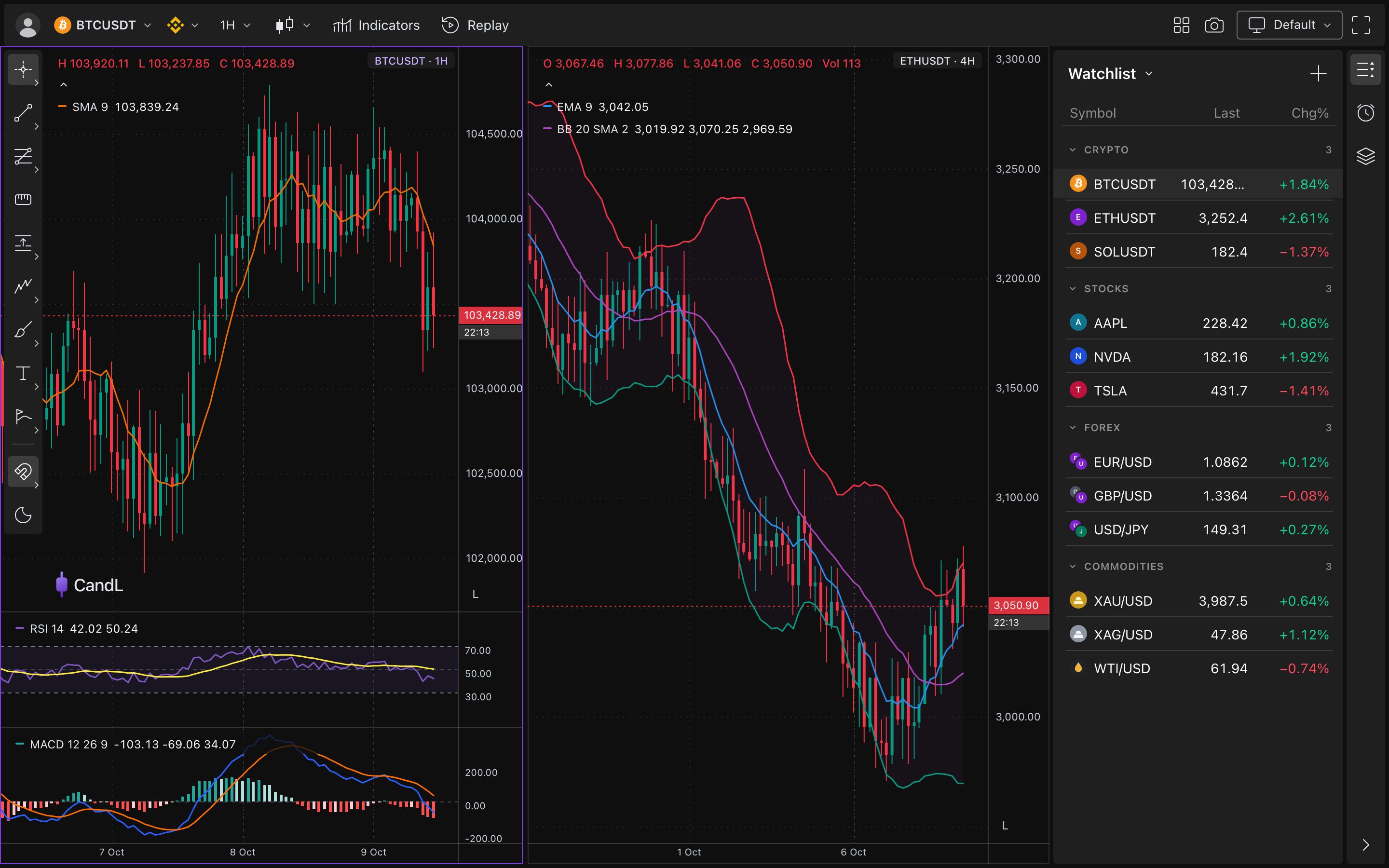The width and height of the screenshot is (1389, 868).
Task: Select the RSI 14 indicator legend
Action: click(x=76, y=629)
